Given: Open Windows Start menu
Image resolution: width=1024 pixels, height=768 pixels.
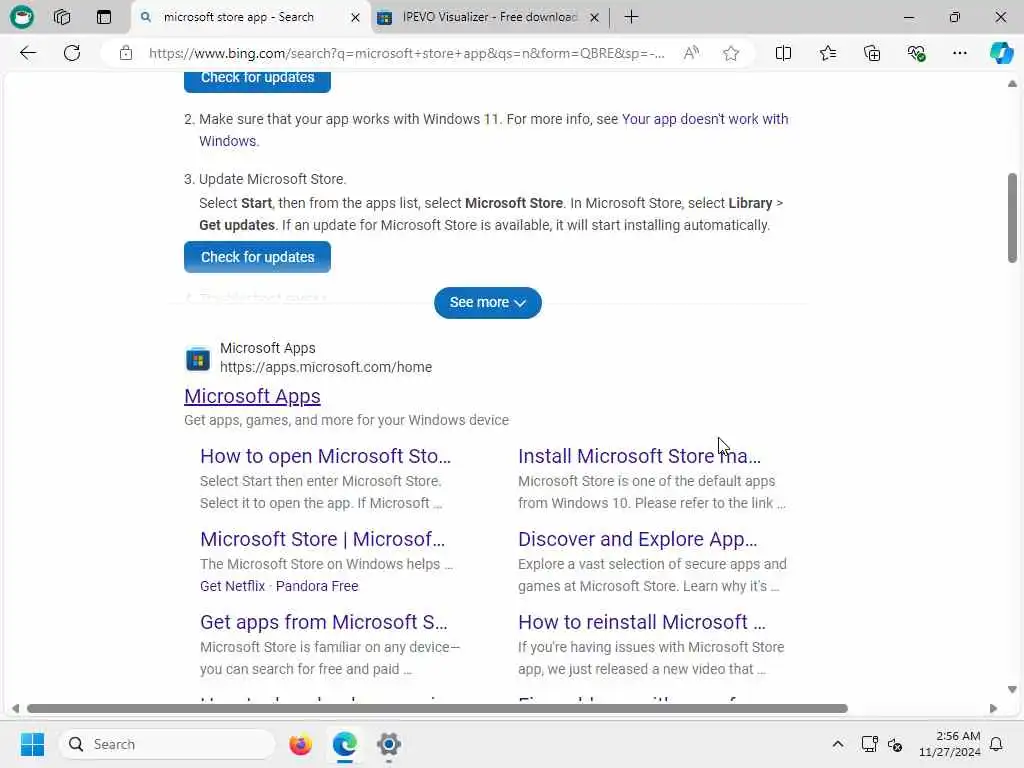Looking at the screenshot, I should [x=32, y=744].
